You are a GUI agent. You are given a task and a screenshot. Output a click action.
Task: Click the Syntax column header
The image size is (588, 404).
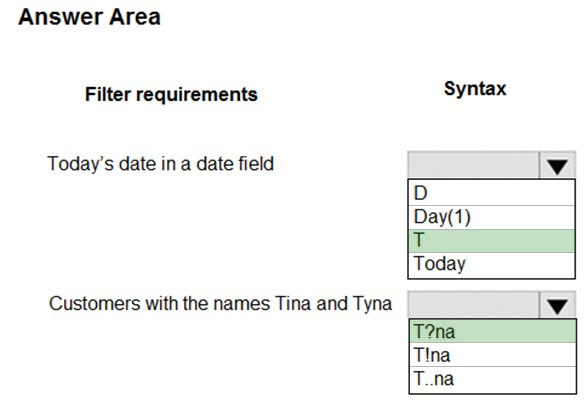[475, 89]
